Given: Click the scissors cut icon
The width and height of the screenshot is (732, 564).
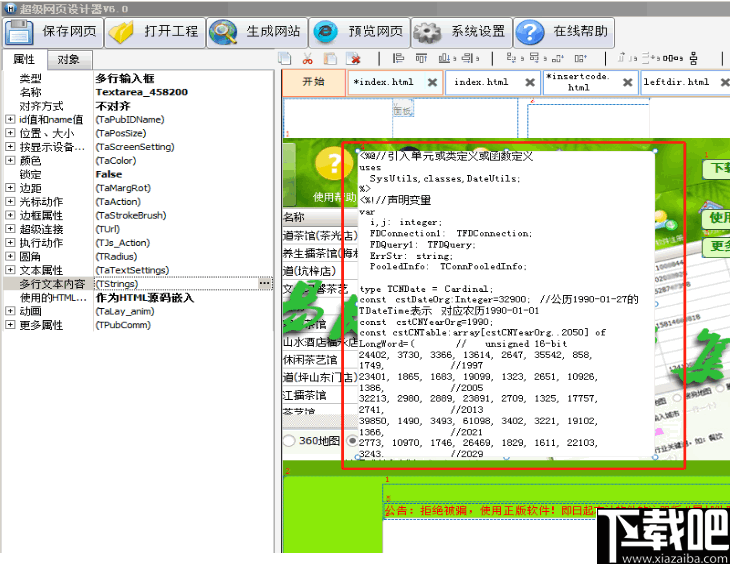Looking at the screenshot, I should click(x=307, y=58).
